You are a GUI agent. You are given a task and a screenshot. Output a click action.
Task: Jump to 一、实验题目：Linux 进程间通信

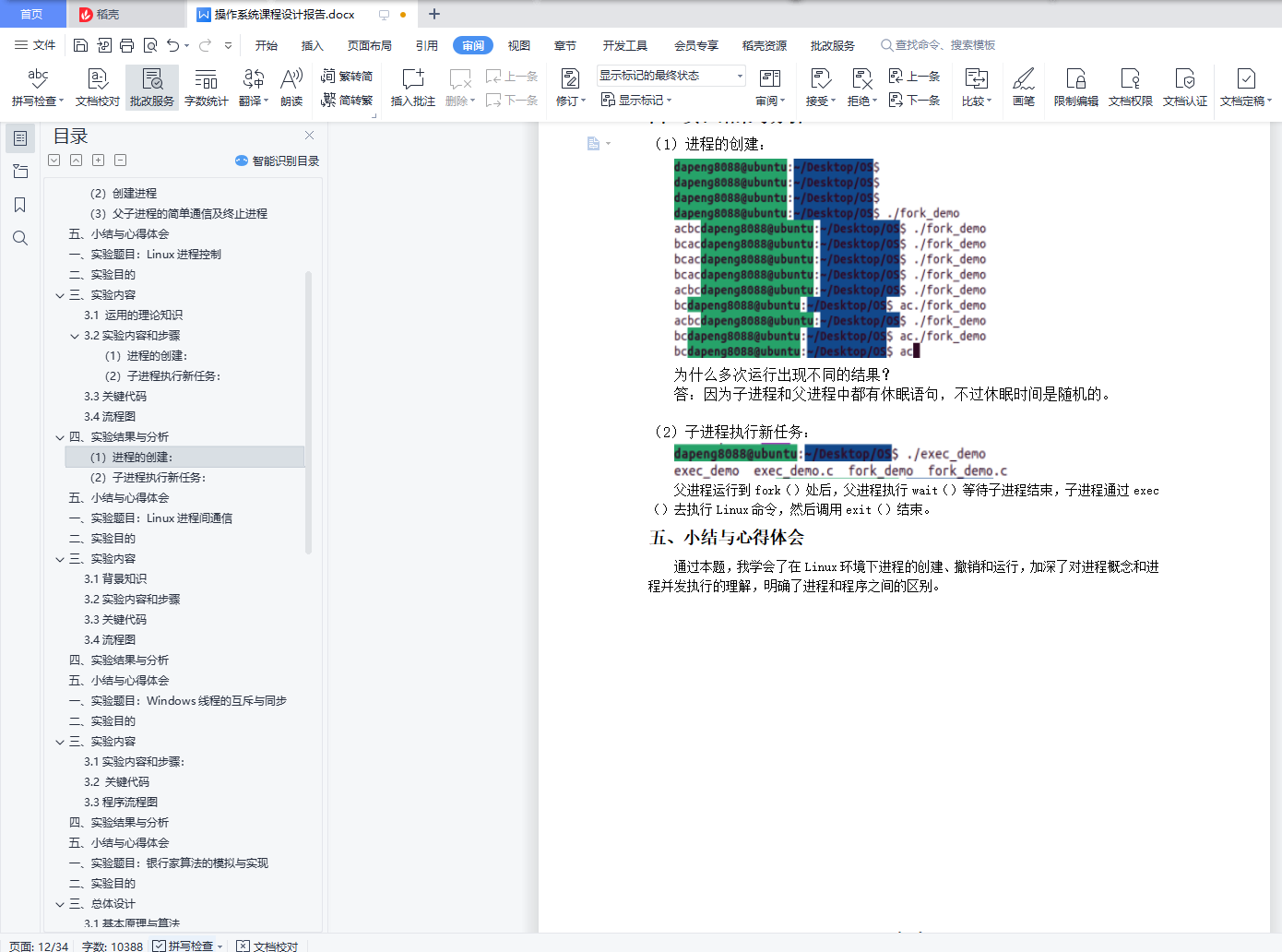click(x=150, y=518)
